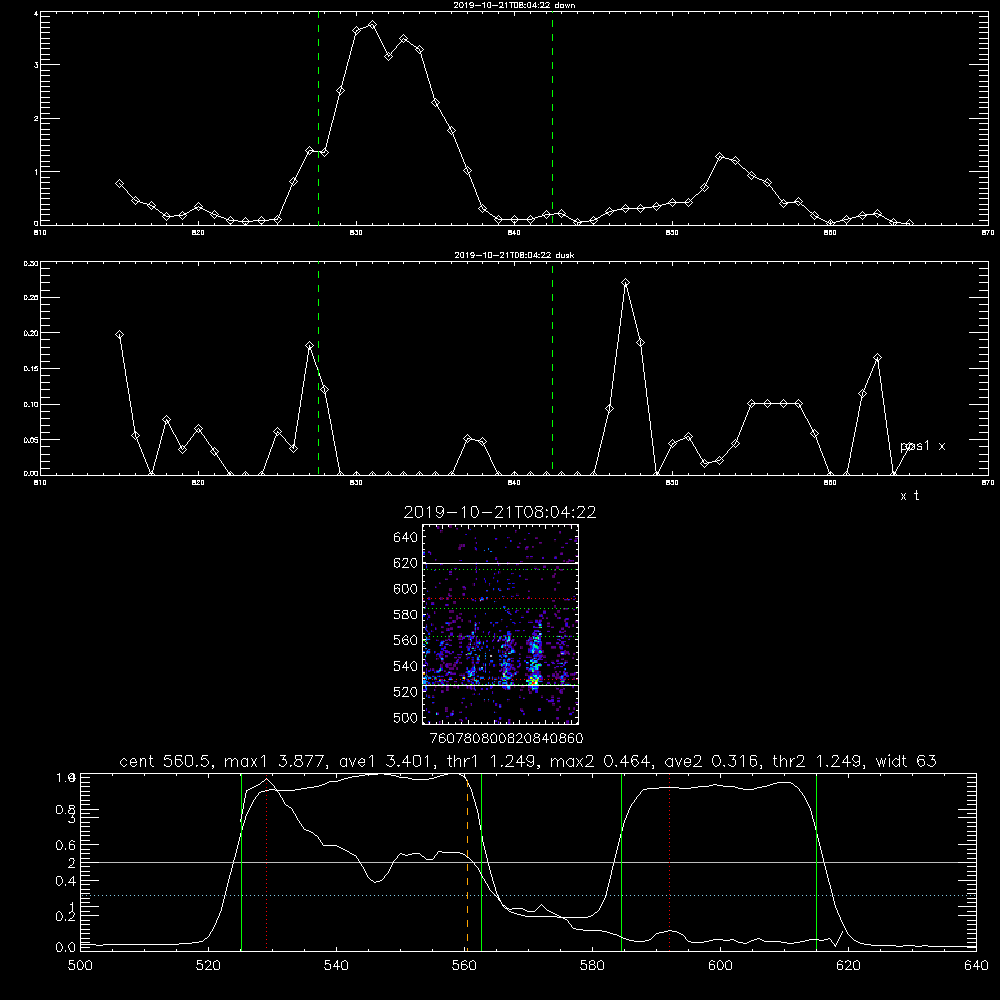
Task: Click the timestamp title above the spectrogram image
Action: pos(500,512)
